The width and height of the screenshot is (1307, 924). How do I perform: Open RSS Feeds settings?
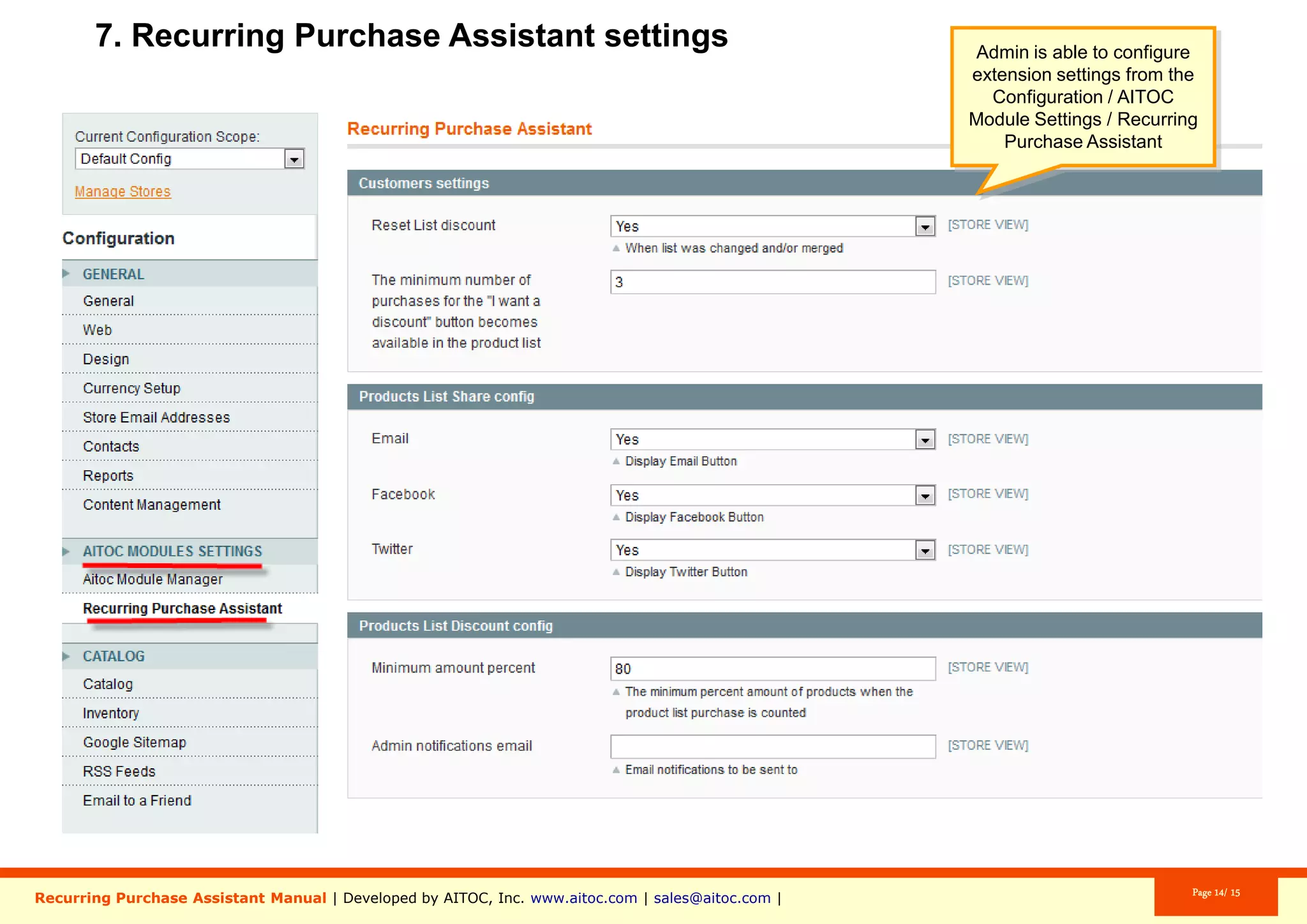click(119, 771)
